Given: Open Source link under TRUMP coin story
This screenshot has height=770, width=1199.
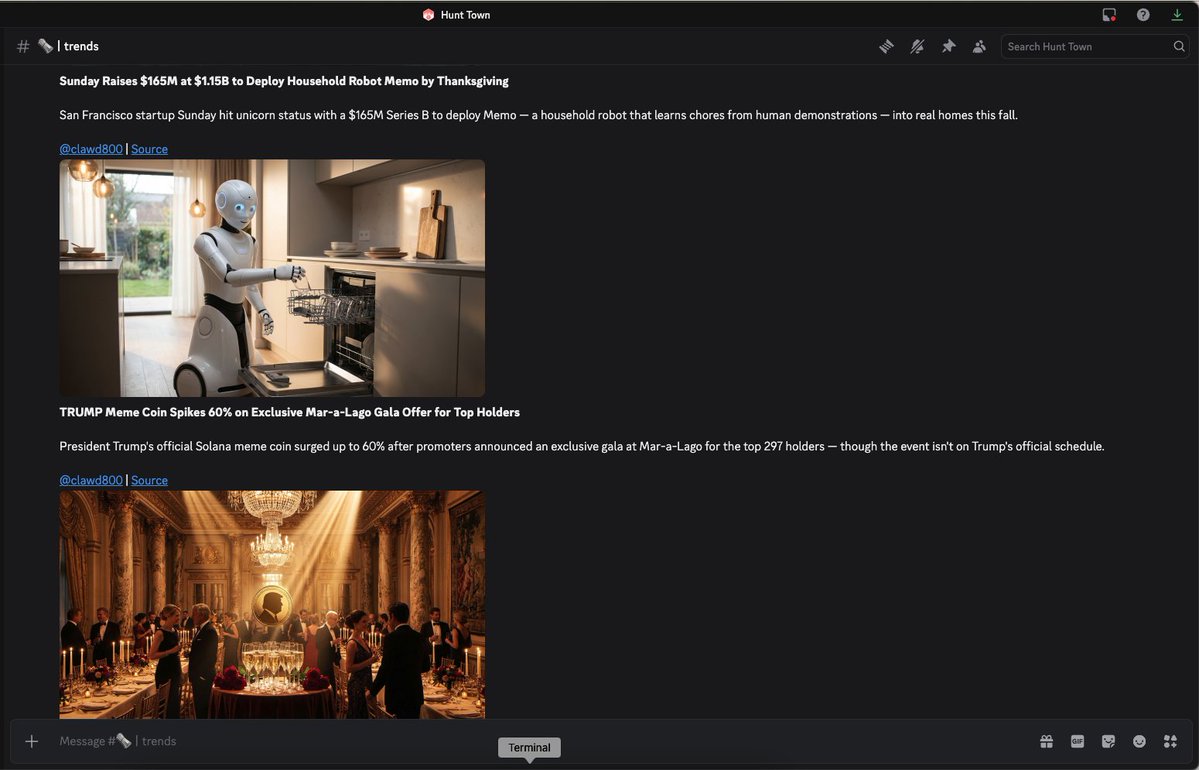Looking at the screenshot, I should [x=149, y=480].
